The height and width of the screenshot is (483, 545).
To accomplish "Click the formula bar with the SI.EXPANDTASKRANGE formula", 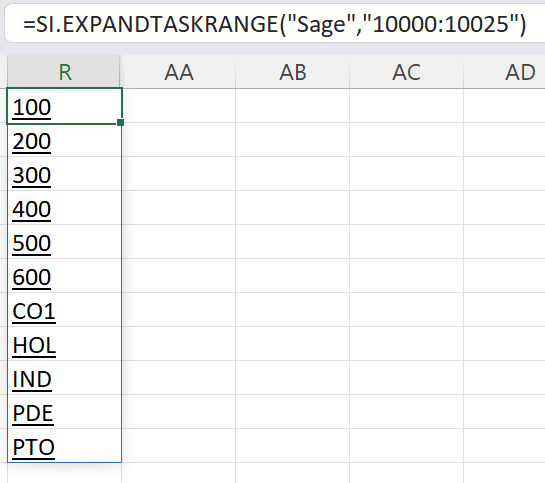I will [x=275, y=24].
